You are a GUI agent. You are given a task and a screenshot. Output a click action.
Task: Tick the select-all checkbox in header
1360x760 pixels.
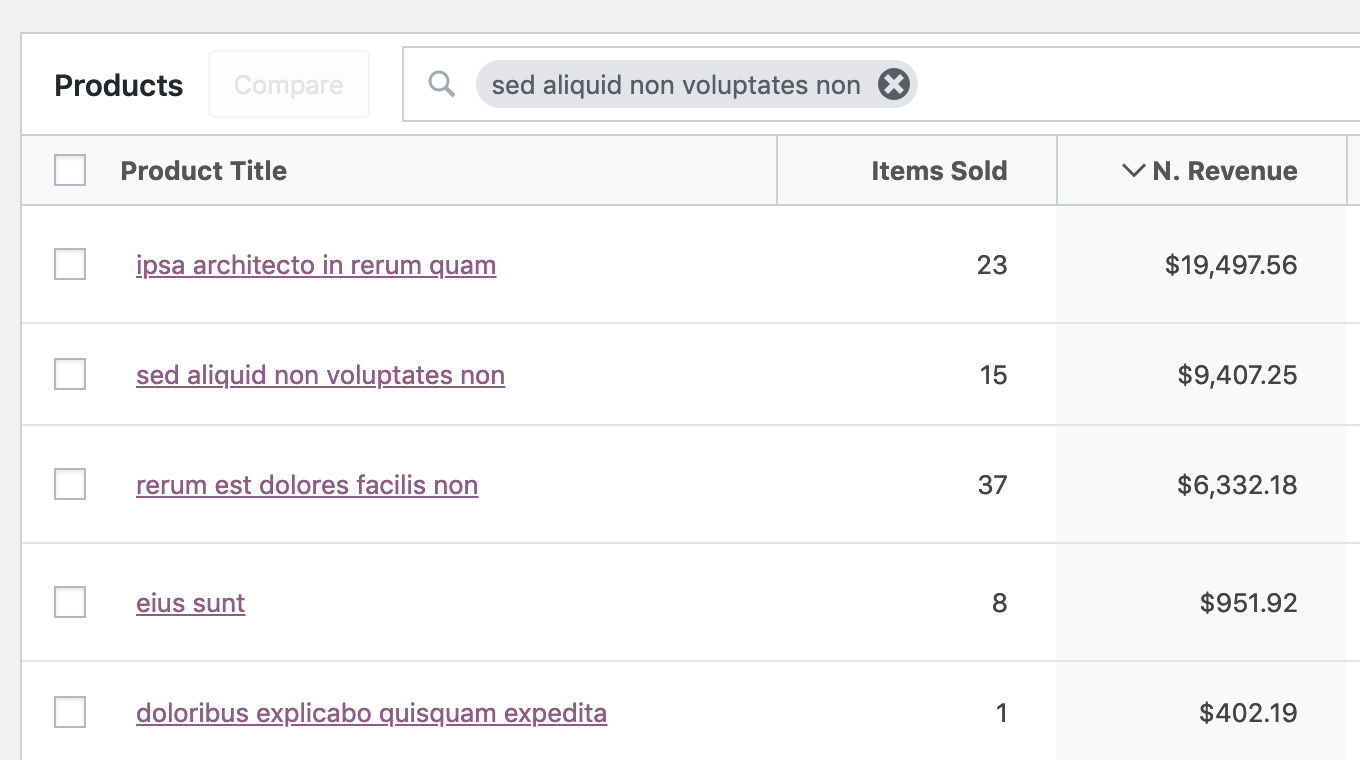point(70,170)
